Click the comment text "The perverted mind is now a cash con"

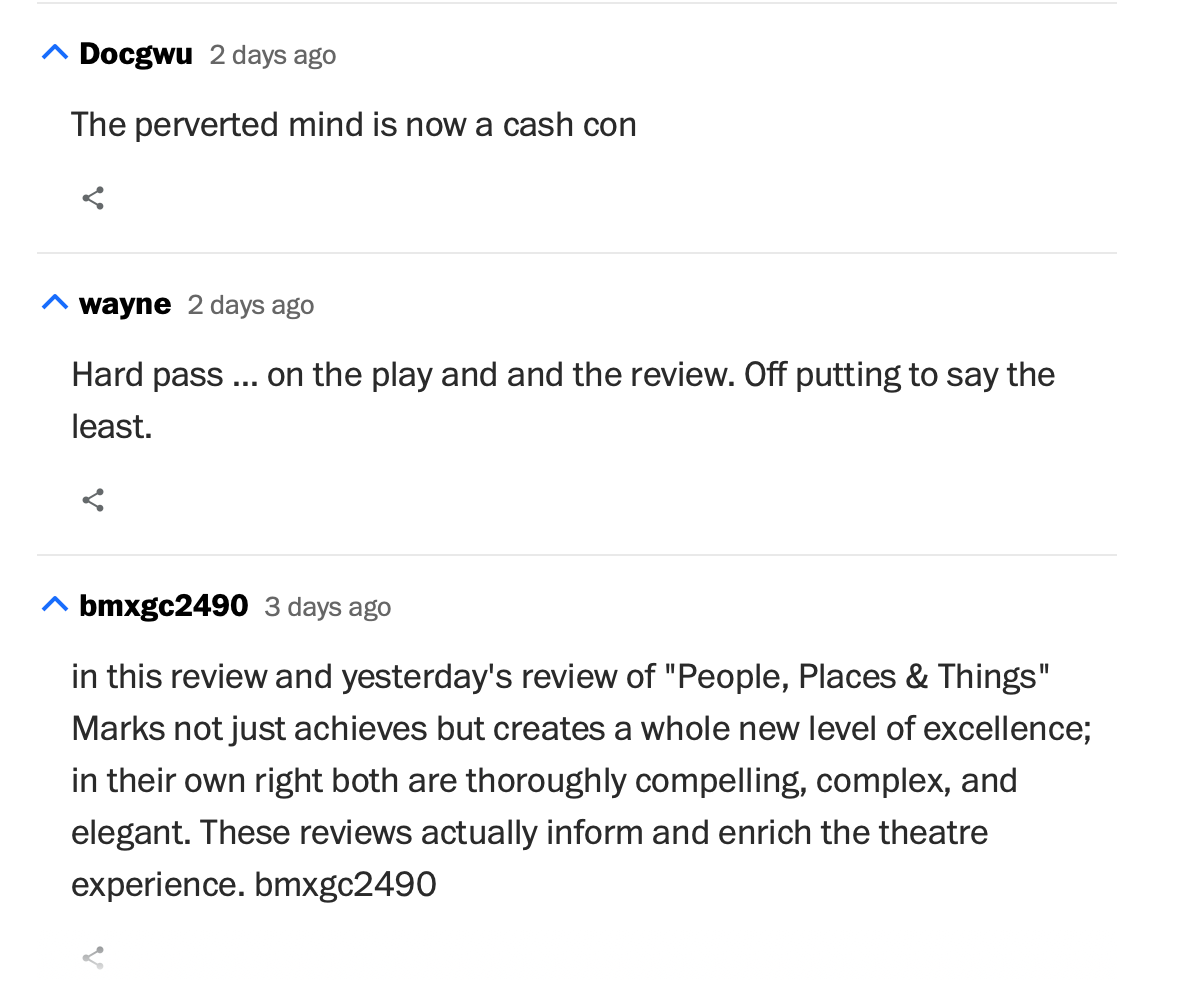coord(354,125)
